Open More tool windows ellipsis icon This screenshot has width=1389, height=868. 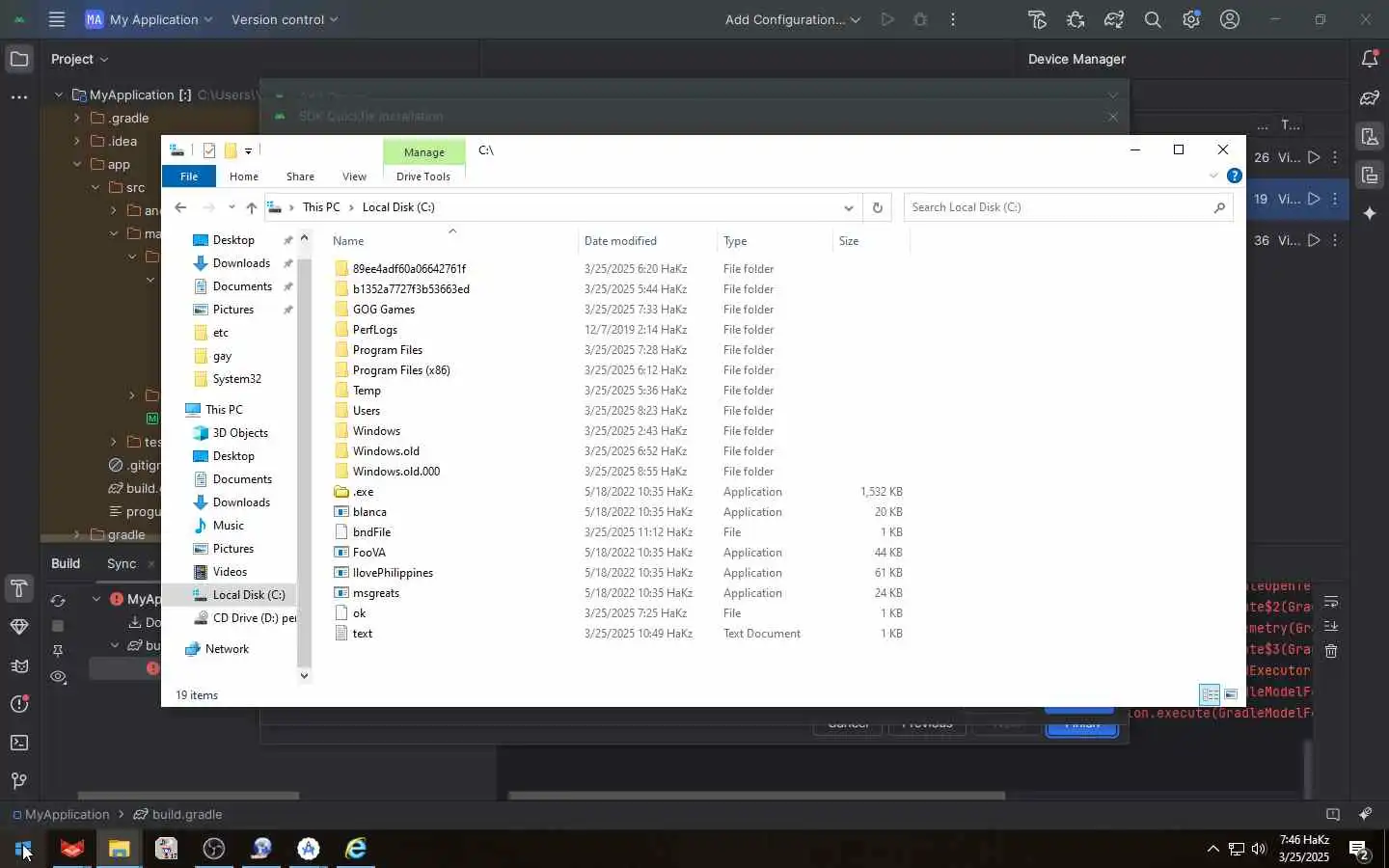click(18, 97)
